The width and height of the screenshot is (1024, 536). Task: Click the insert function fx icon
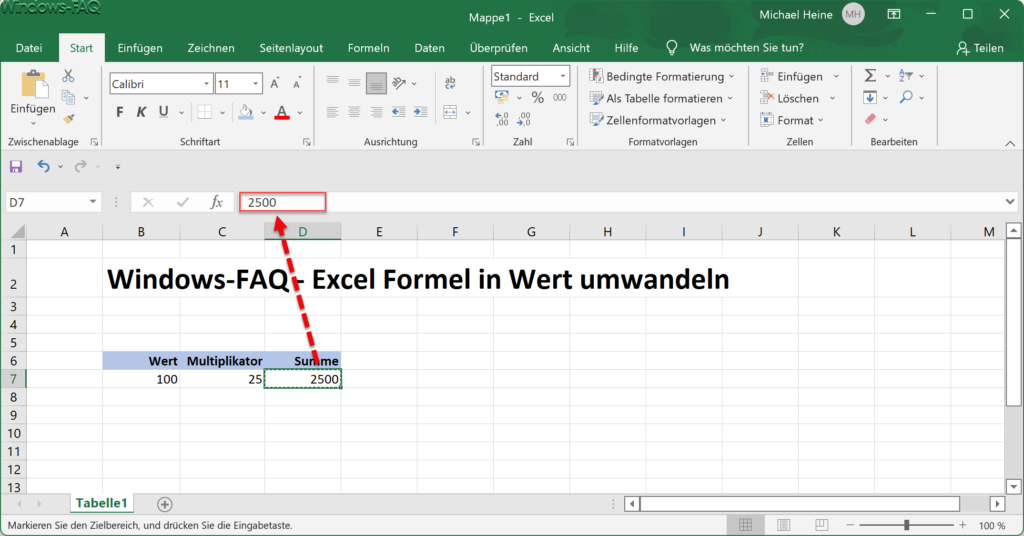click(x=216, y=202)
